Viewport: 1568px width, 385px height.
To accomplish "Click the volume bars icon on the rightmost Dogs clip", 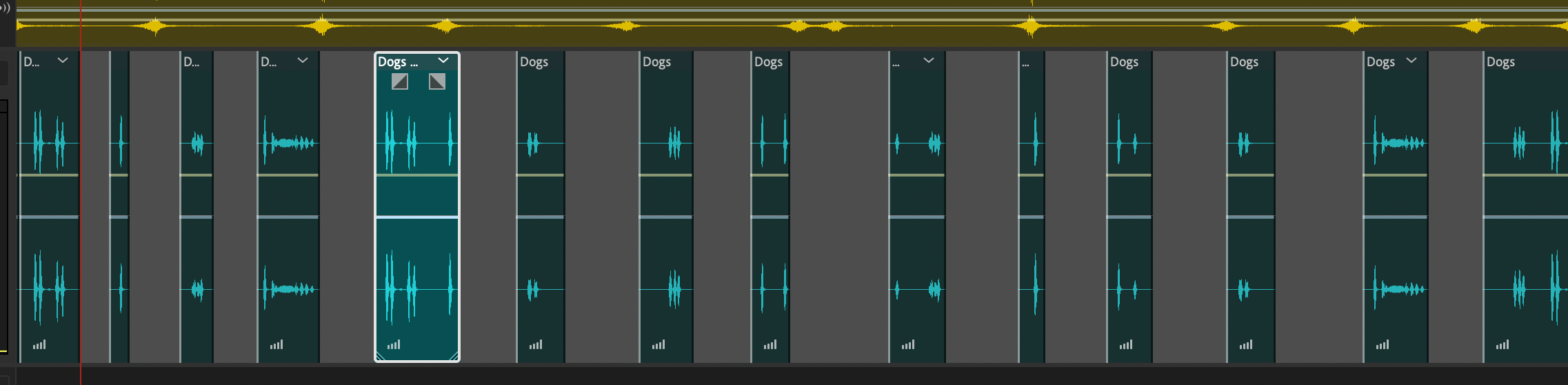I will coord(1502,344).
